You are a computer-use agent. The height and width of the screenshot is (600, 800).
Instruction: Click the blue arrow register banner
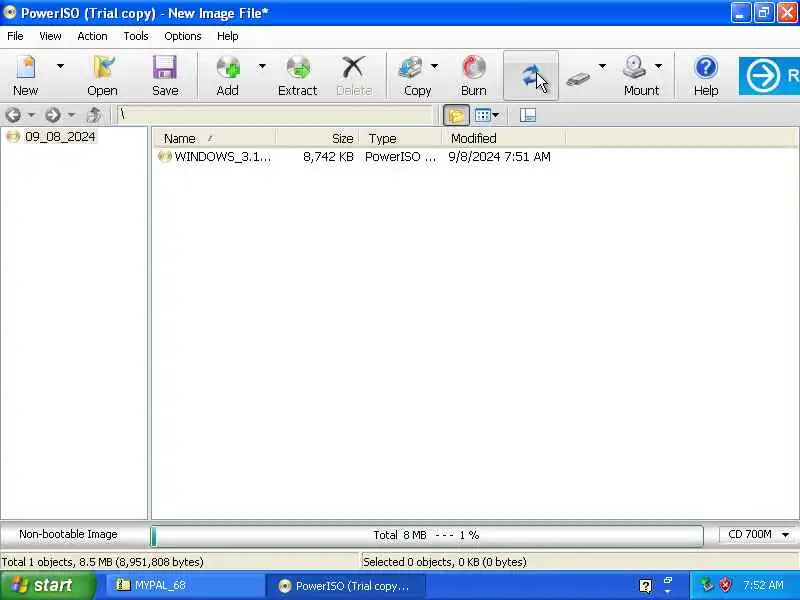click(x=769, y=76)
